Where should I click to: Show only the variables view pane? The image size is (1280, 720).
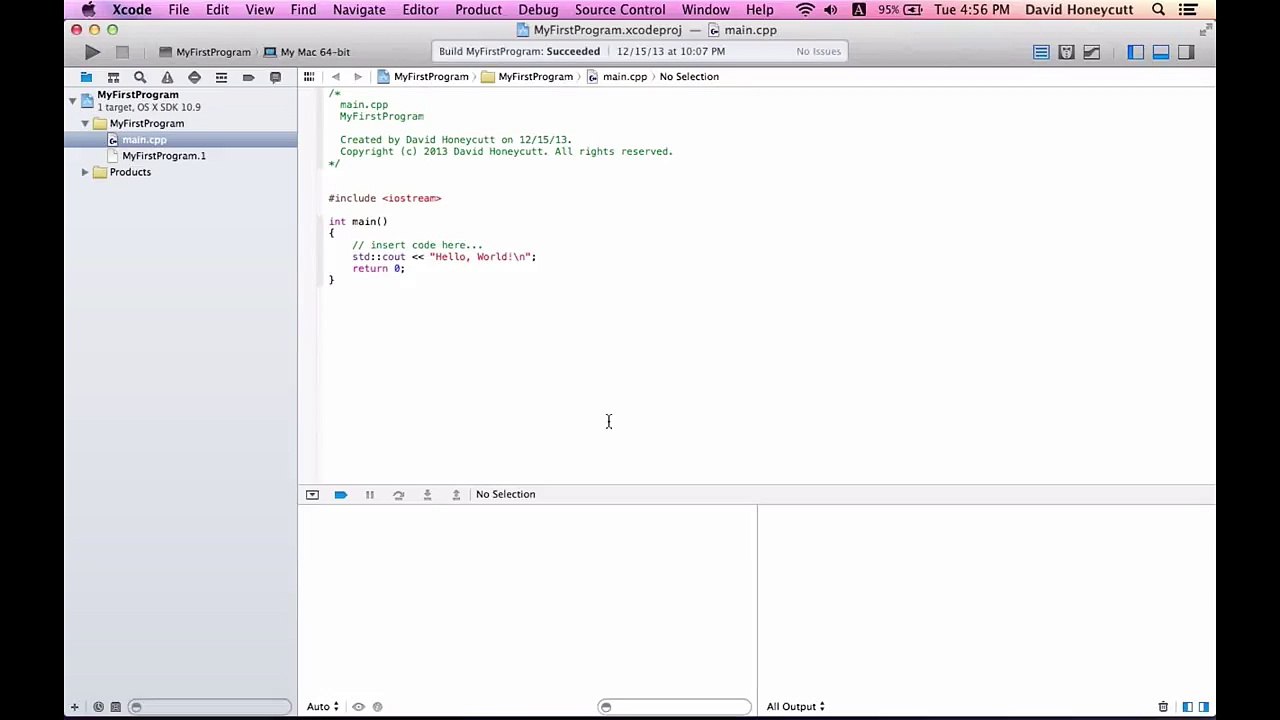point(1187,707)
